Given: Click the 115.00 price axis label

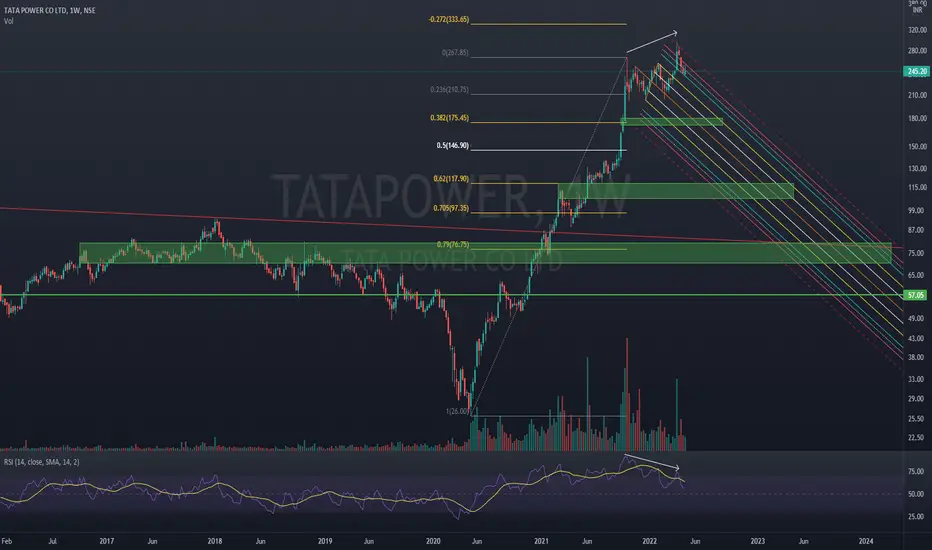Looking at the screenshot, I should tap(917, 187).
